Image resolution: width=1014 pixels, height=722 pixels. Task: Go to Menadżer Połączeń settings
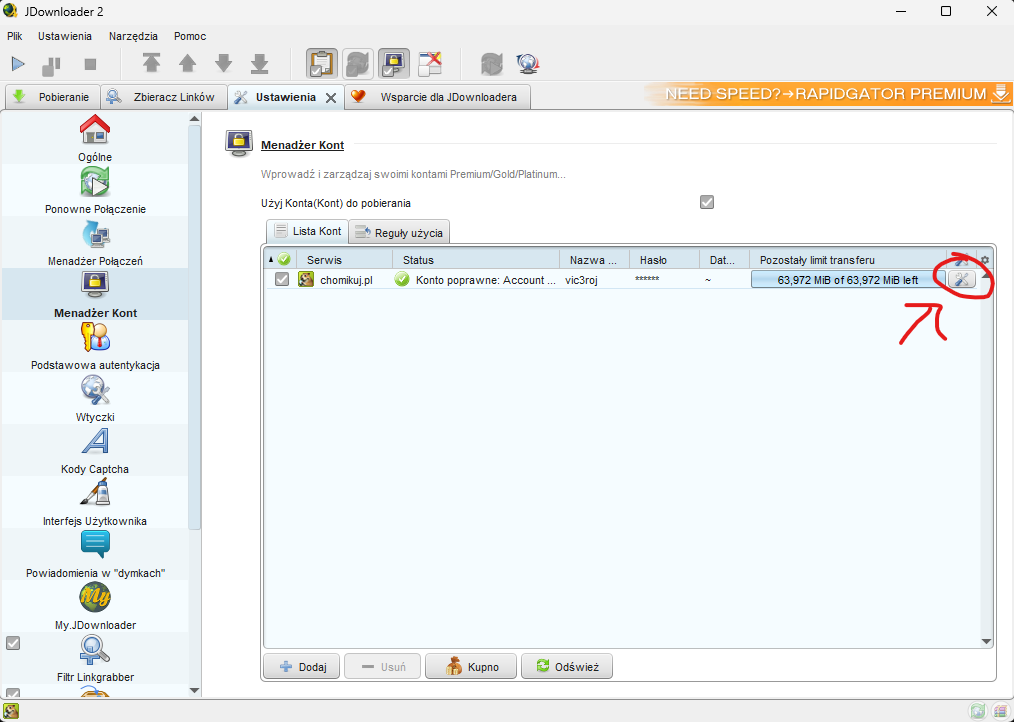click(95, 242)
